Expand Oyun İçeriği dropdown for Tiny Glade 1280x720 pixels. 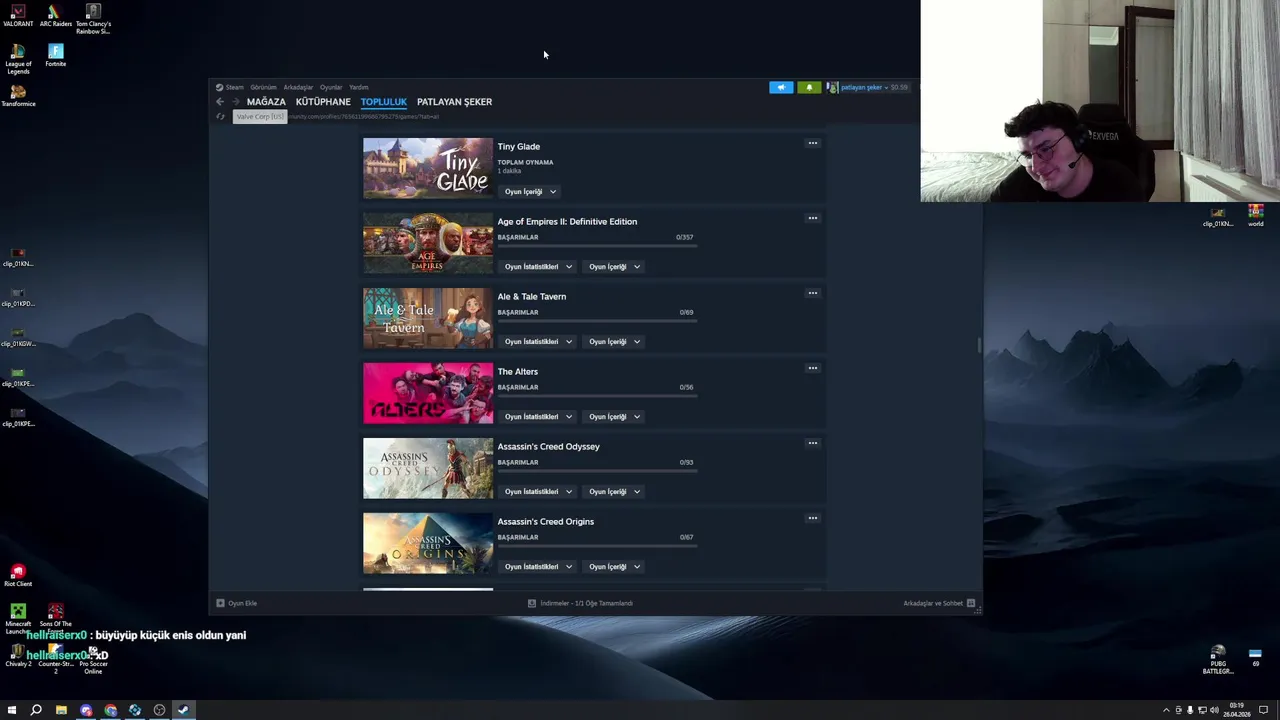pyautogui.click(x=530, y=191)
